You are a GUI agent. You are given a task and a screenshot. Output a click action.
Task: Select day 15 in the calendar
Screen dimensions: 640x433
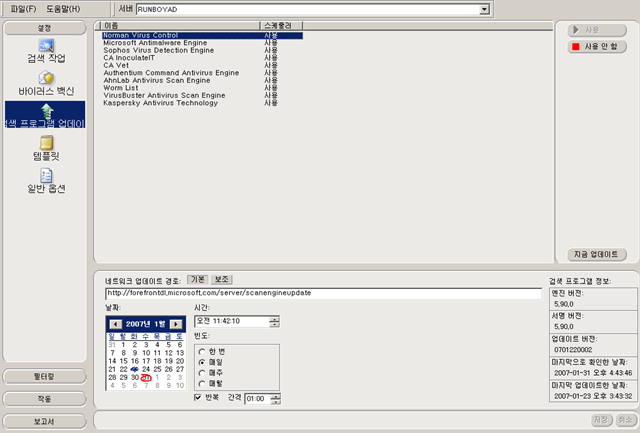(123, 361)
